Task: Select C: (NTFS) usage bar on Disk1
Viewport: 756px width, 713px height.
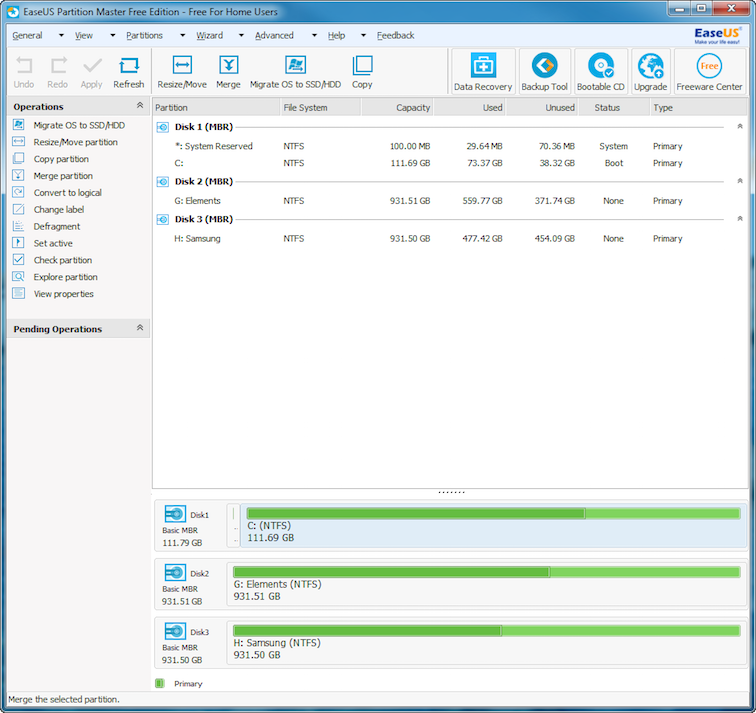Action: pyautogui.click(x=494, y=513)
